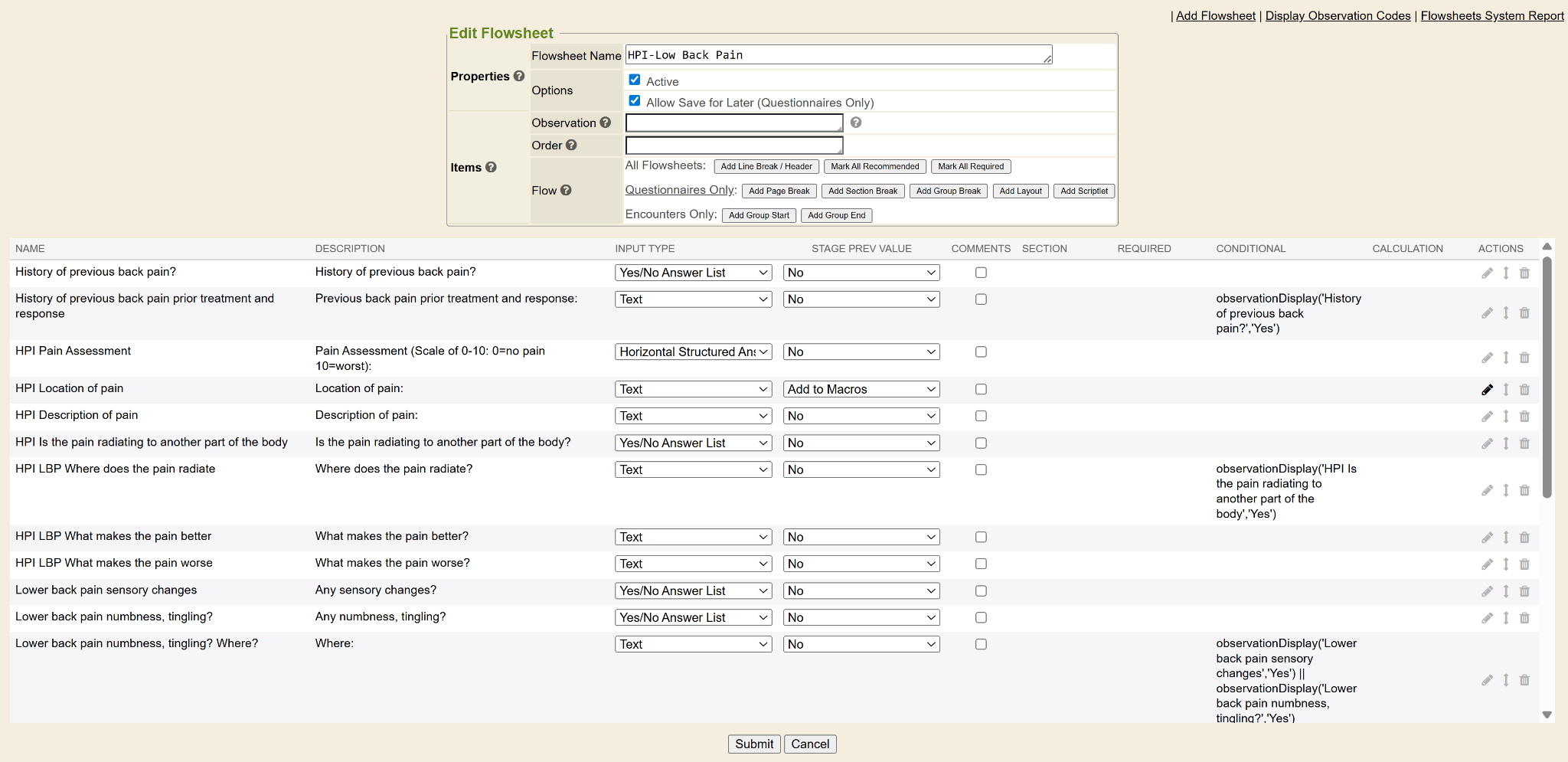The image size is (1568, 762).
Task: Expand Add to Macros stage prev value dropdown
Action: click(x=861, y=390)
